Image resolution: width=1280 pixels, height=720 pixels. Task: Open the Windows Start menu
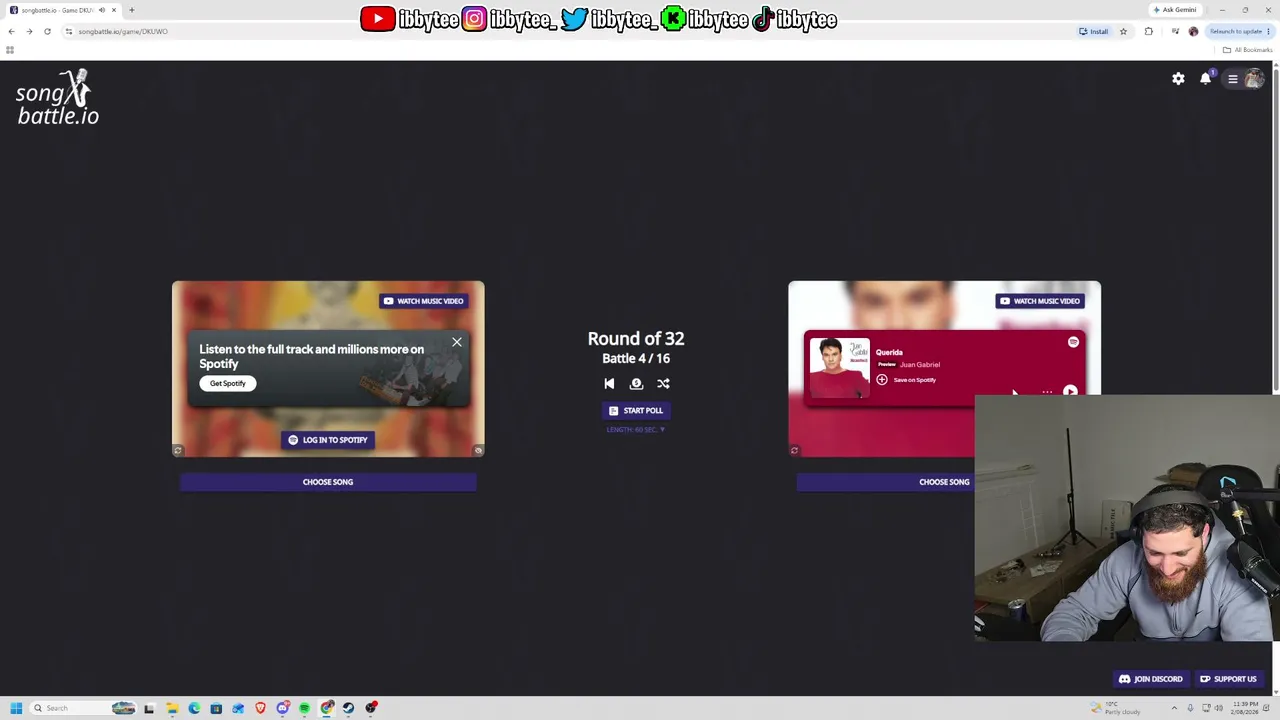tap(16, 708)
